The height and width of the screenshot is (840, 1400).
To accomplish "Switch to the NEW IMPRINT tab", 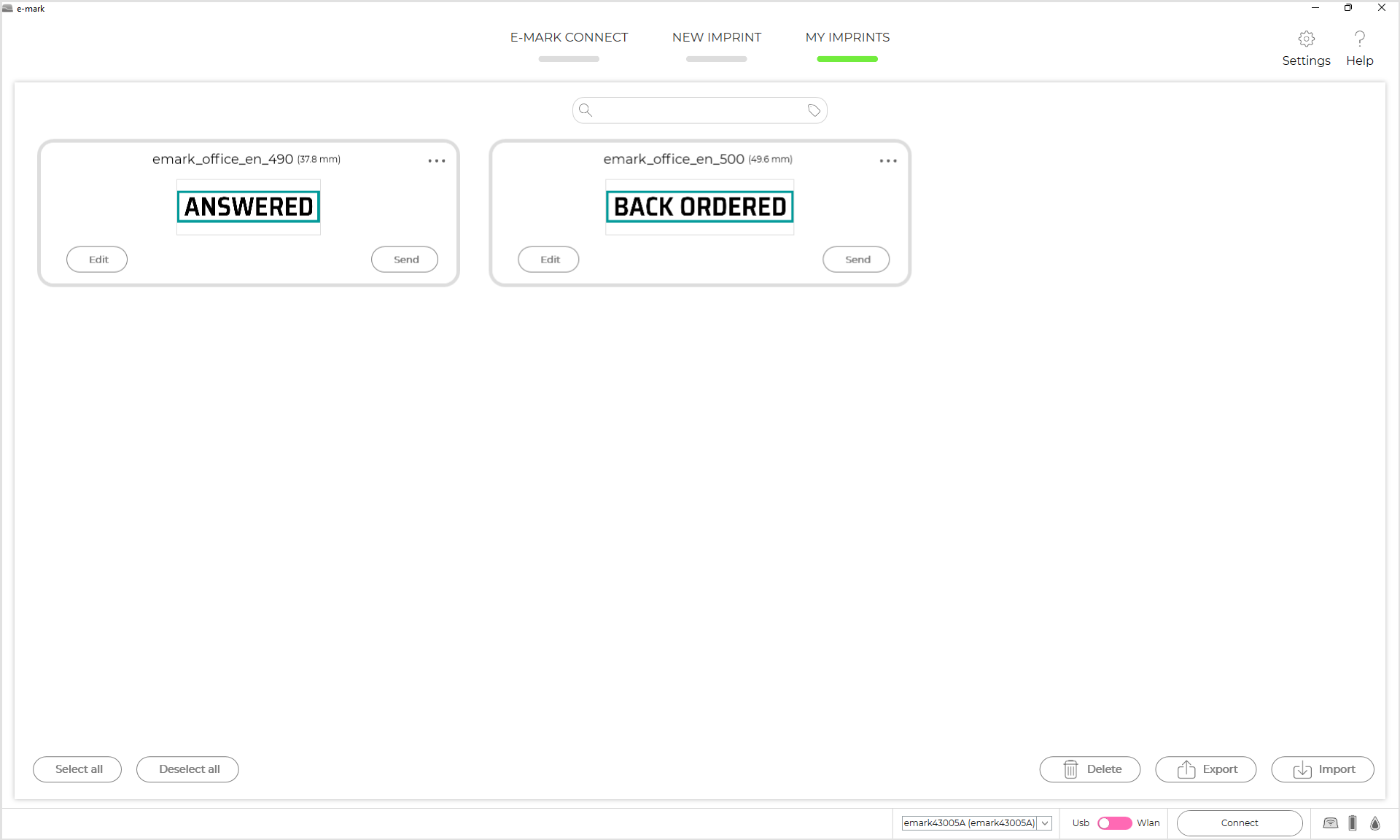I will pos(716,38).
